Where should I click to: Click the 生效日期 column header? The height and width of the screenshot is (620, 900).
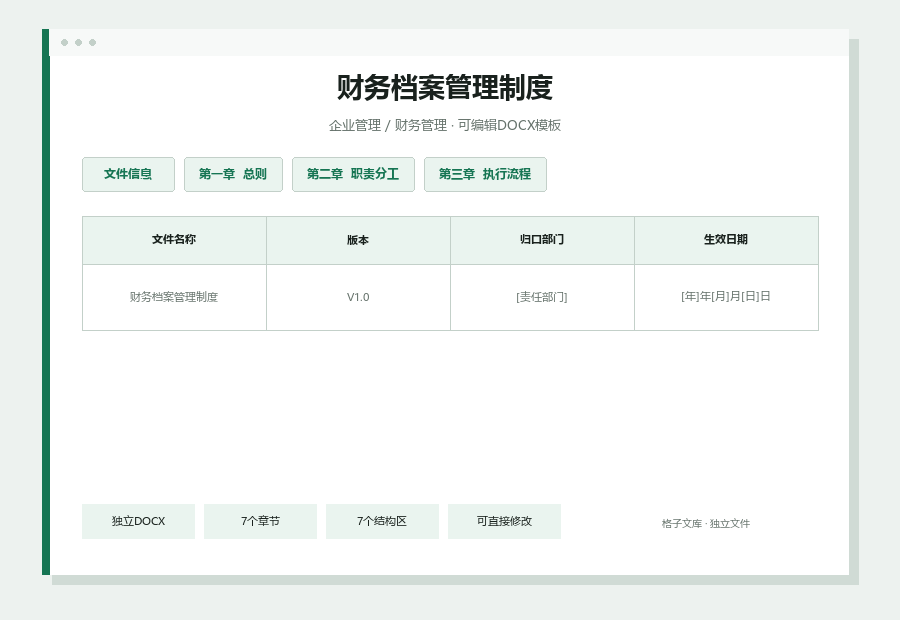(726, 240)
